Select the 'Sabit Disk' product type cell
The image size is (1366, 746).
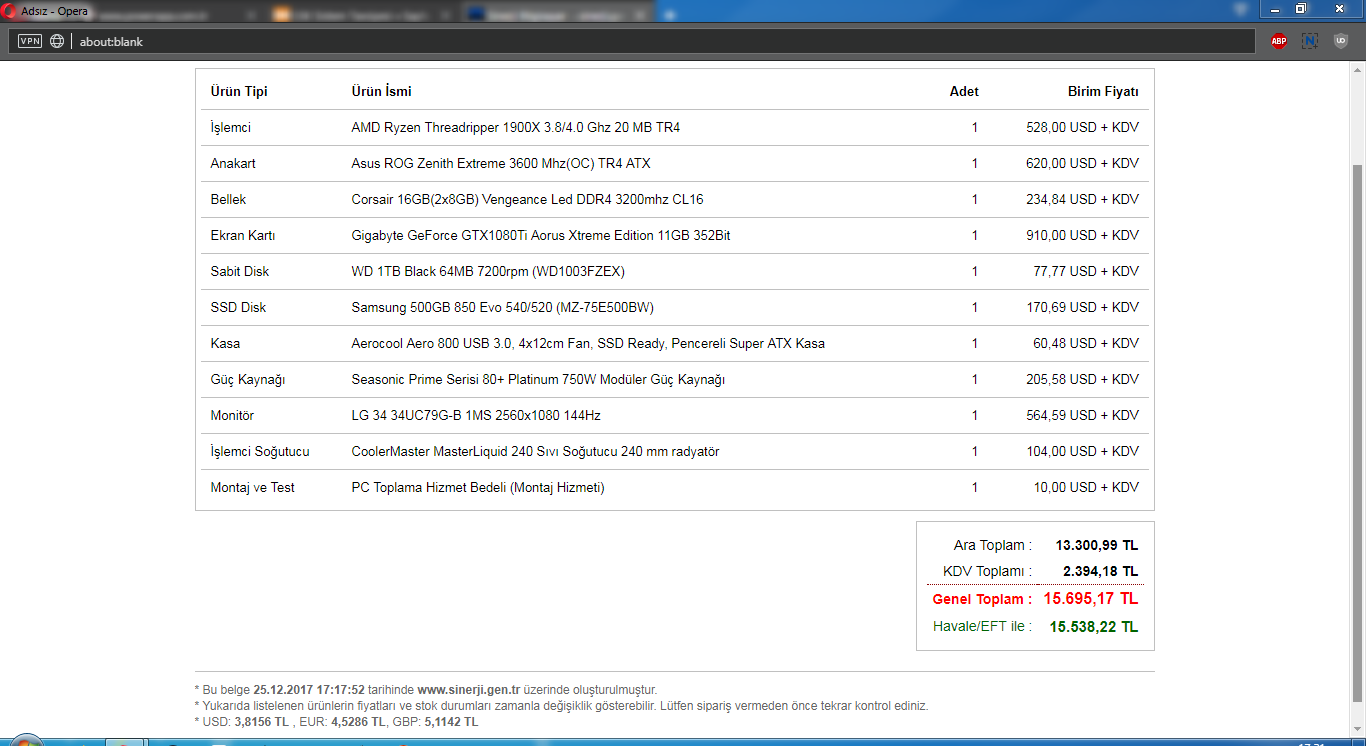point(240,271)
